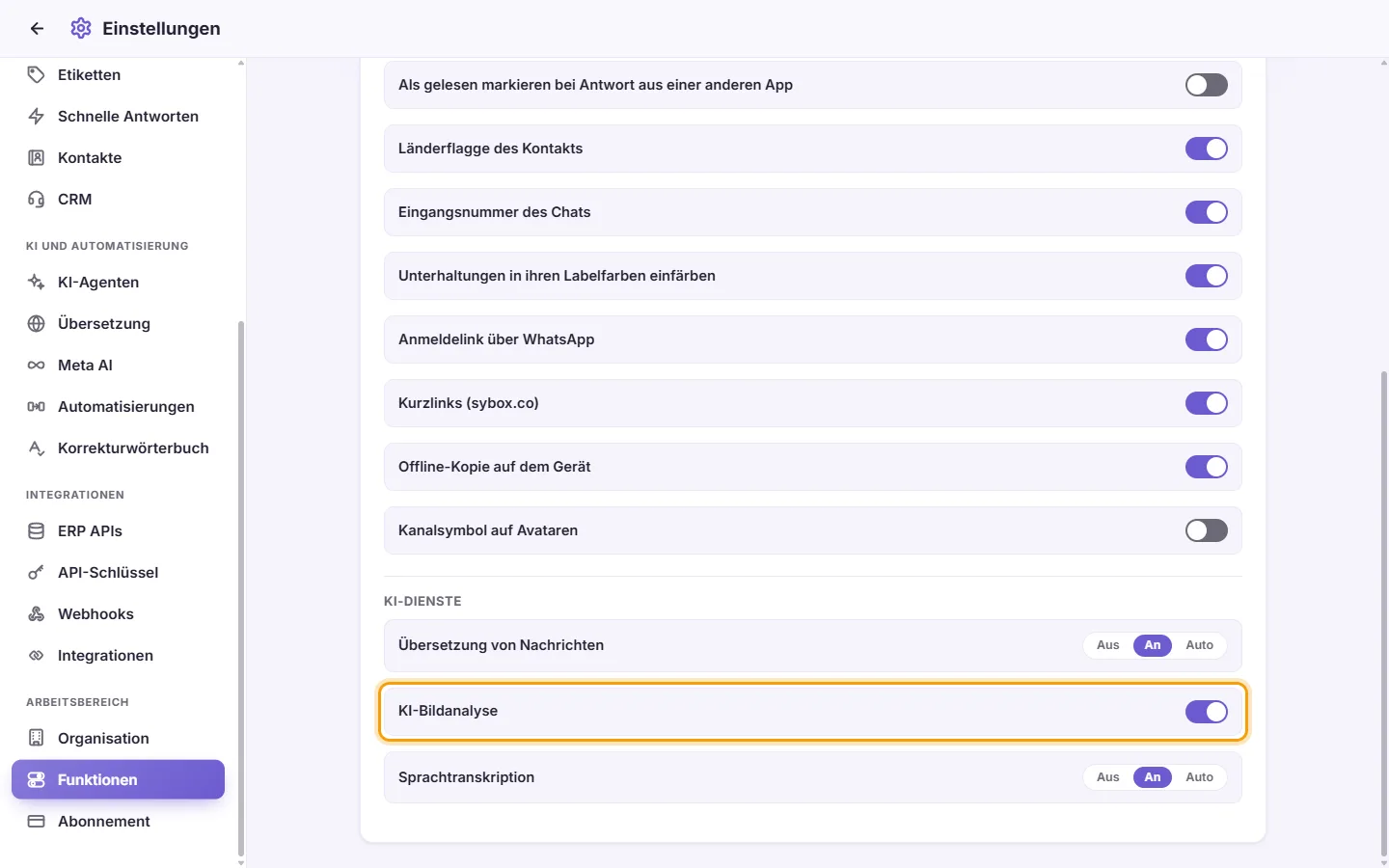Click the Korrekturwörterbuch spellcheck icon
This screenshot has width=1389, height=868.
(x=37, y=448)
